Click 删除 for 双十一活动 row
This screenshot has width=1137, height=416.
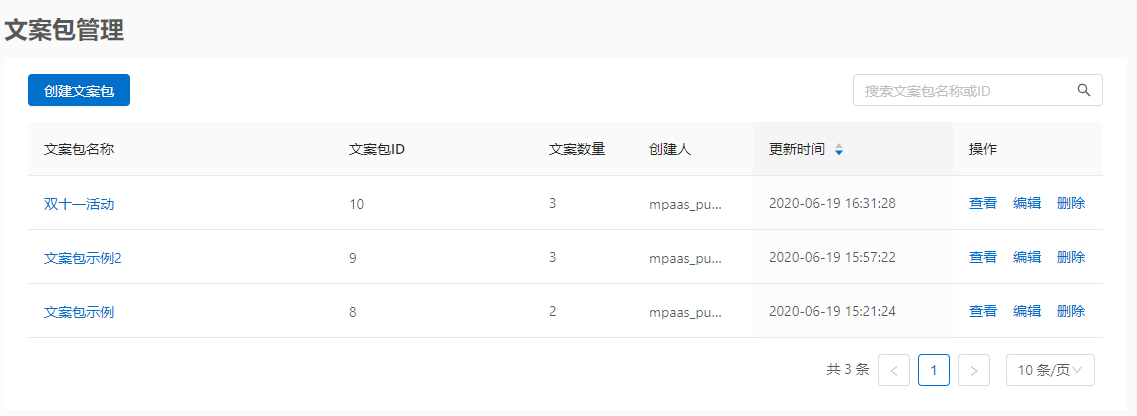[1071, 204]
